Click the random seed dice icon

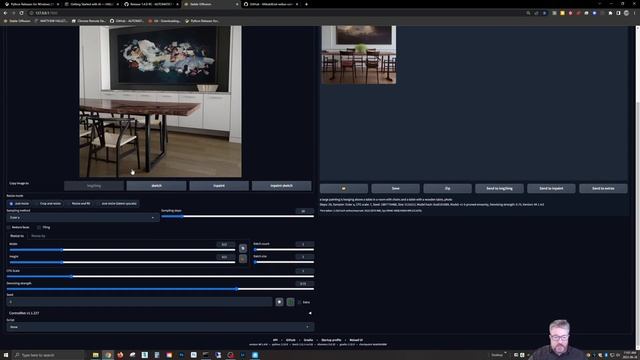pos(279,302)
